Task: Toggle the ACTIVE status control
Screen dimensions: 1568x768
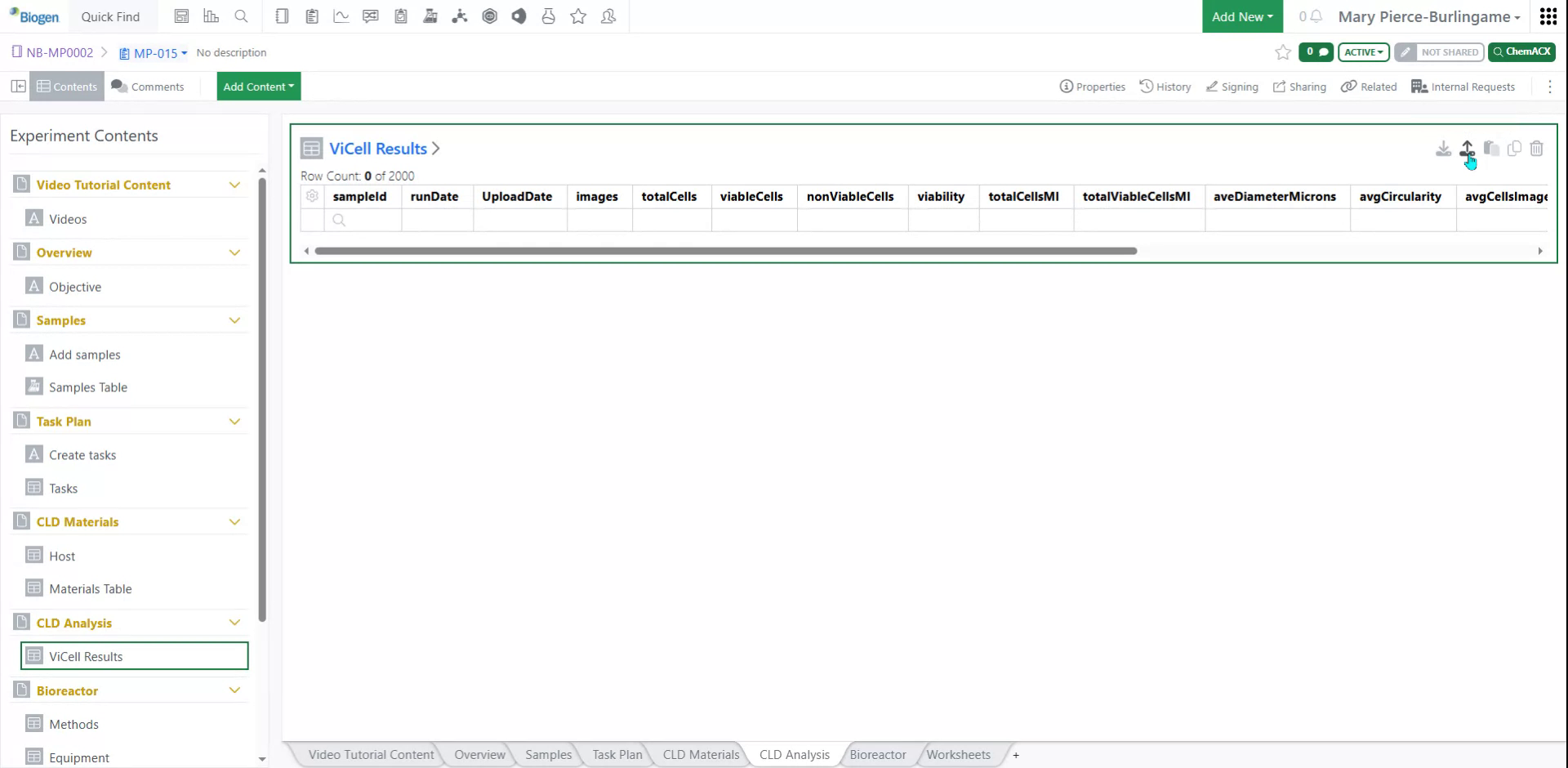Action: click(1362, 51)
